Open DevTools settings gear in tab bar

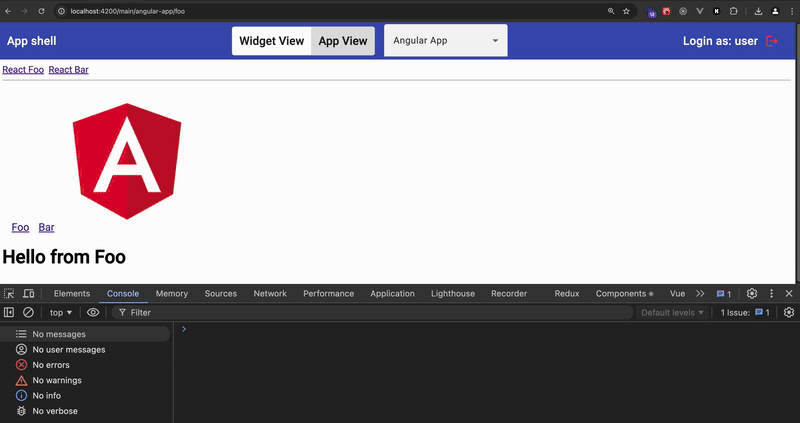pyautogui.click(x=752, y=293)
